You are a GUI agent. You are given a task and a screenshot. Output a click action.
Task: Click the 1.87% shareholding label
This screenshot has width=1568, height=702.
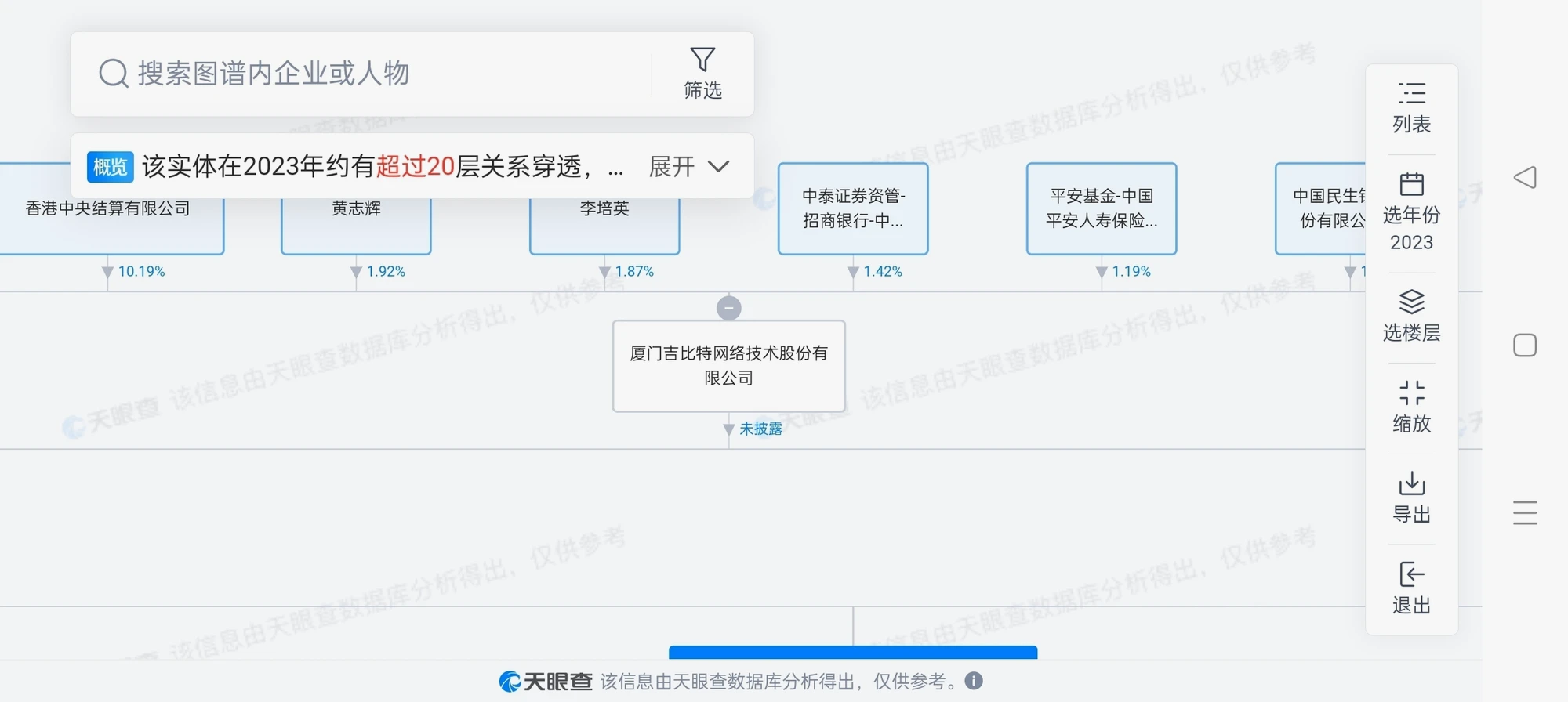tap(634, 271)
